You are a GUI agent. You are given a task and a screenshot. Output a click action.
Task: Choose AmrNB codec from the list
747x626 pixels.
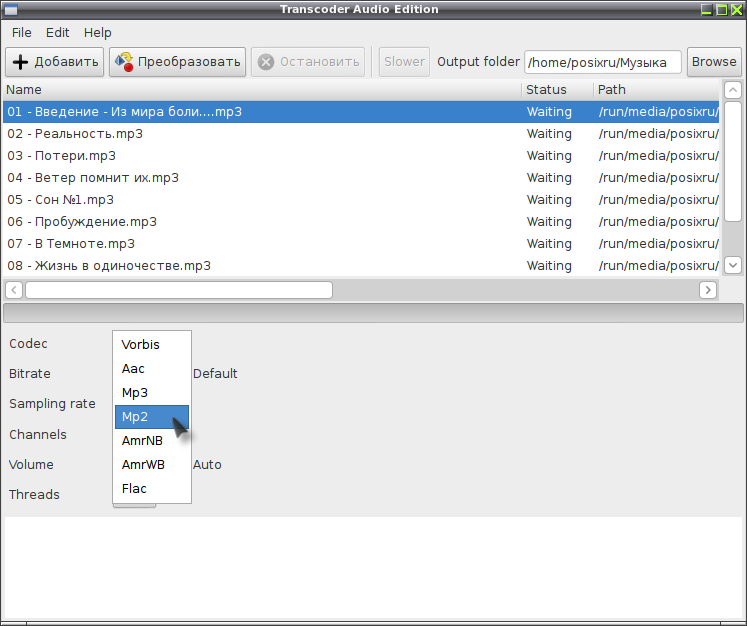coord(152,441)
